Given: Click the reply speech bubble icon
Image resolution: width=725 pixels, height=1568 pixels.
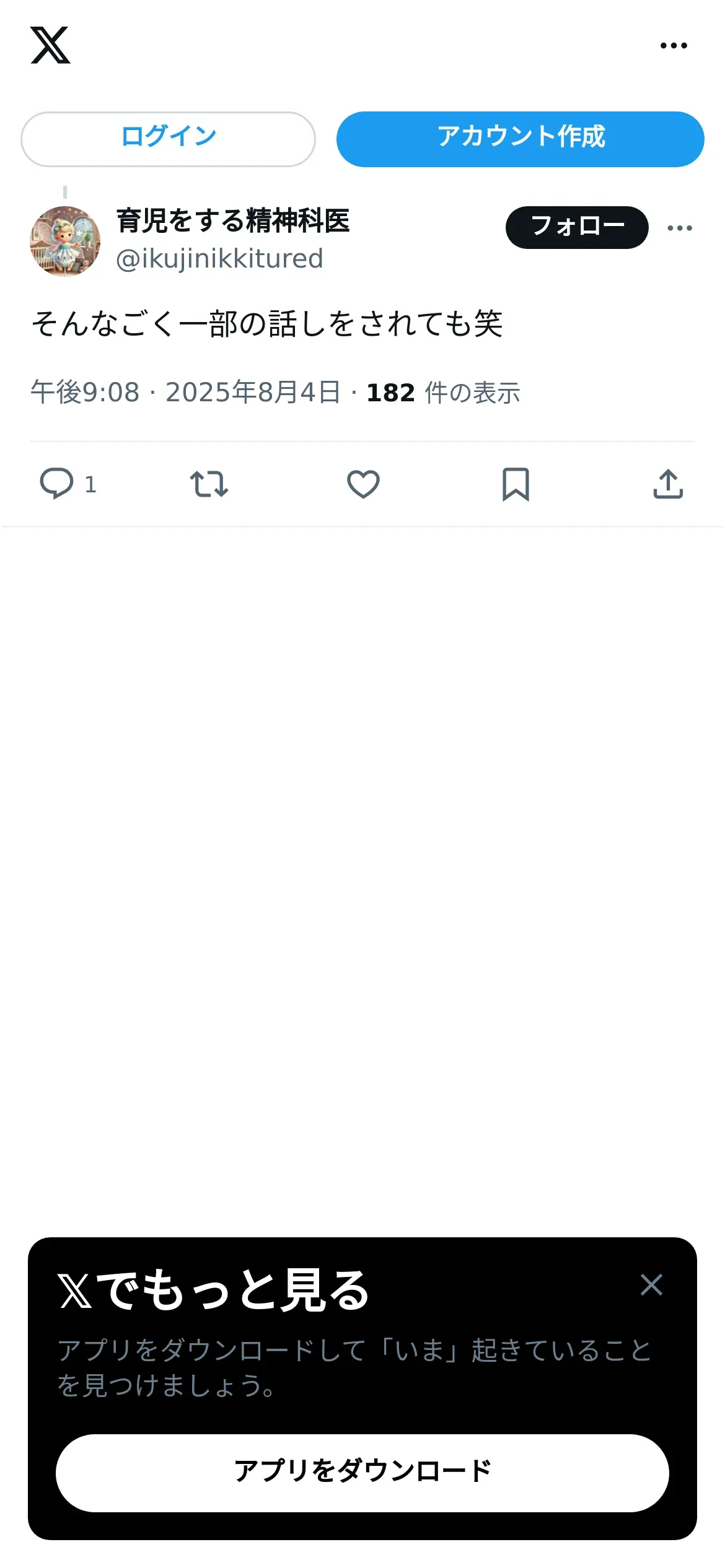Looking at the screenshot, I should pos(56,484).
